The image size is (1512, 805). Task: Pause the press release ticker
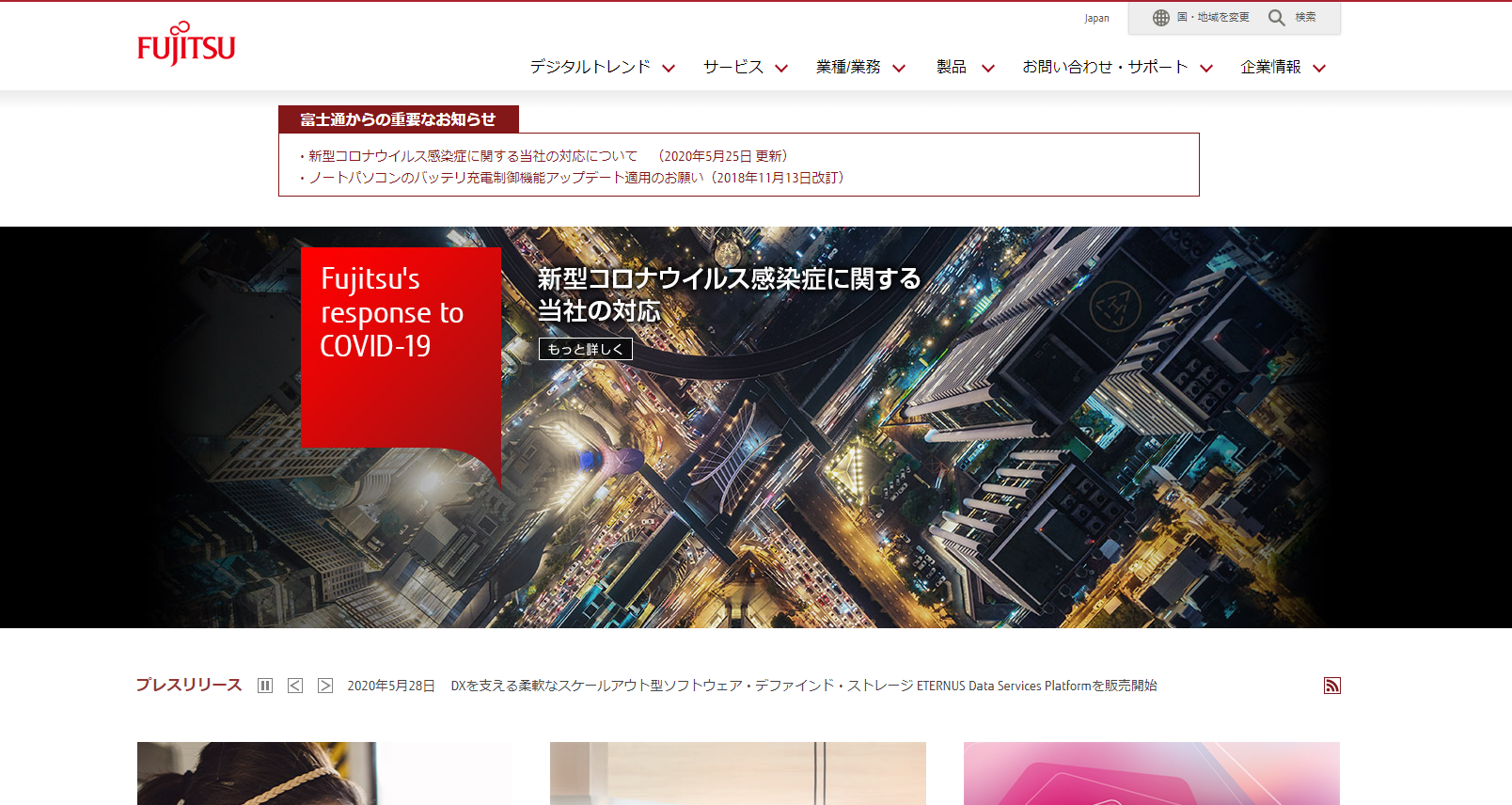pyautogui.click(x=265, y=686)
